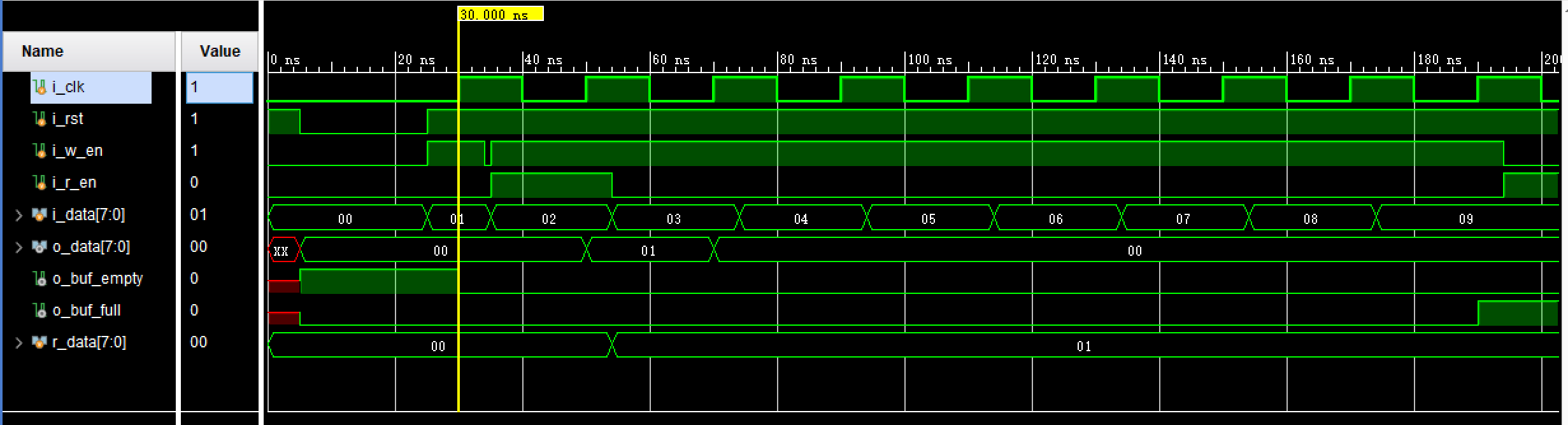
Task: Click the i_r_en signal icon
Action: coord(39,182)
